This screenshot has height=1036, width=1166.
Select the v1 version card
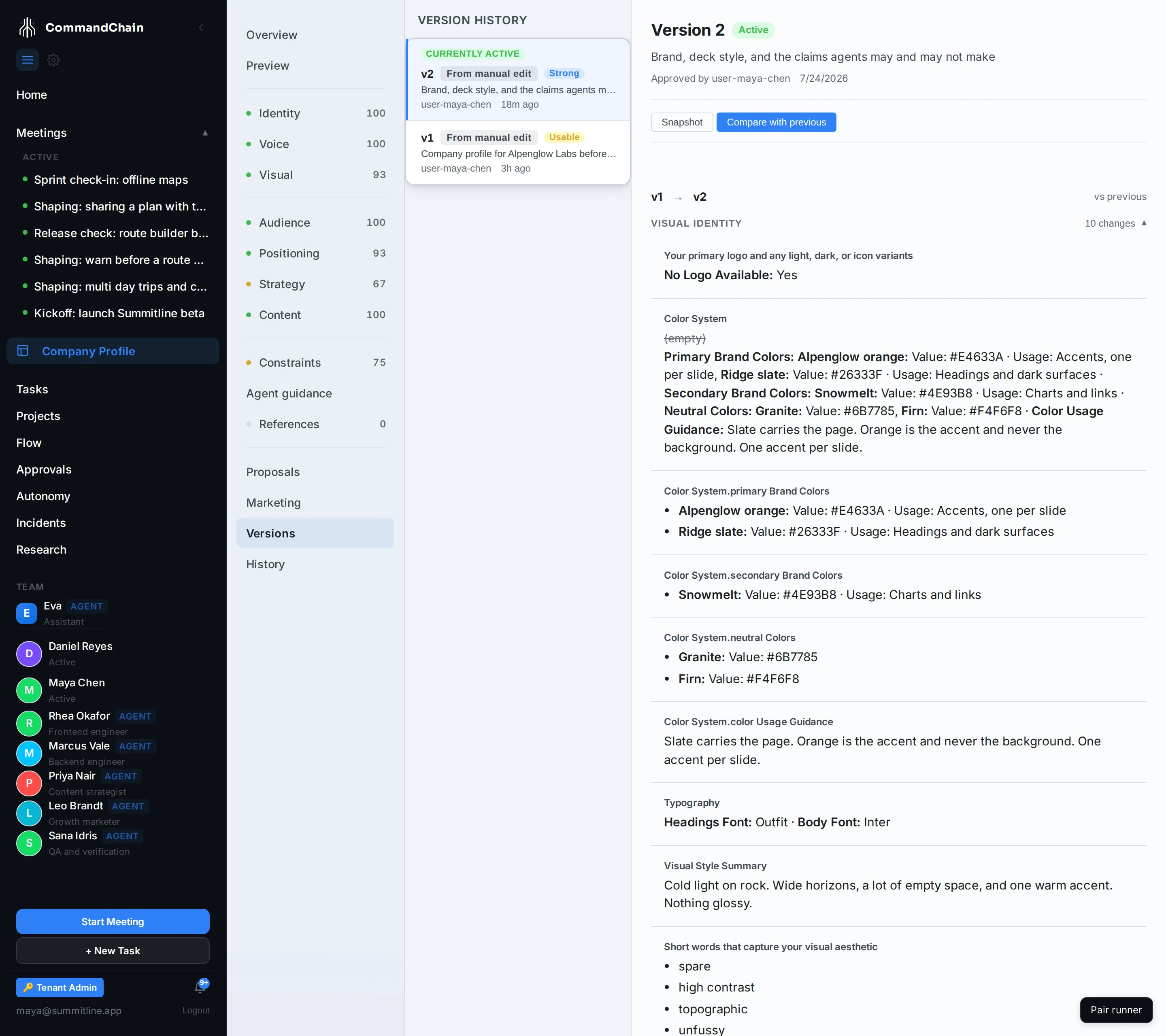518,152
